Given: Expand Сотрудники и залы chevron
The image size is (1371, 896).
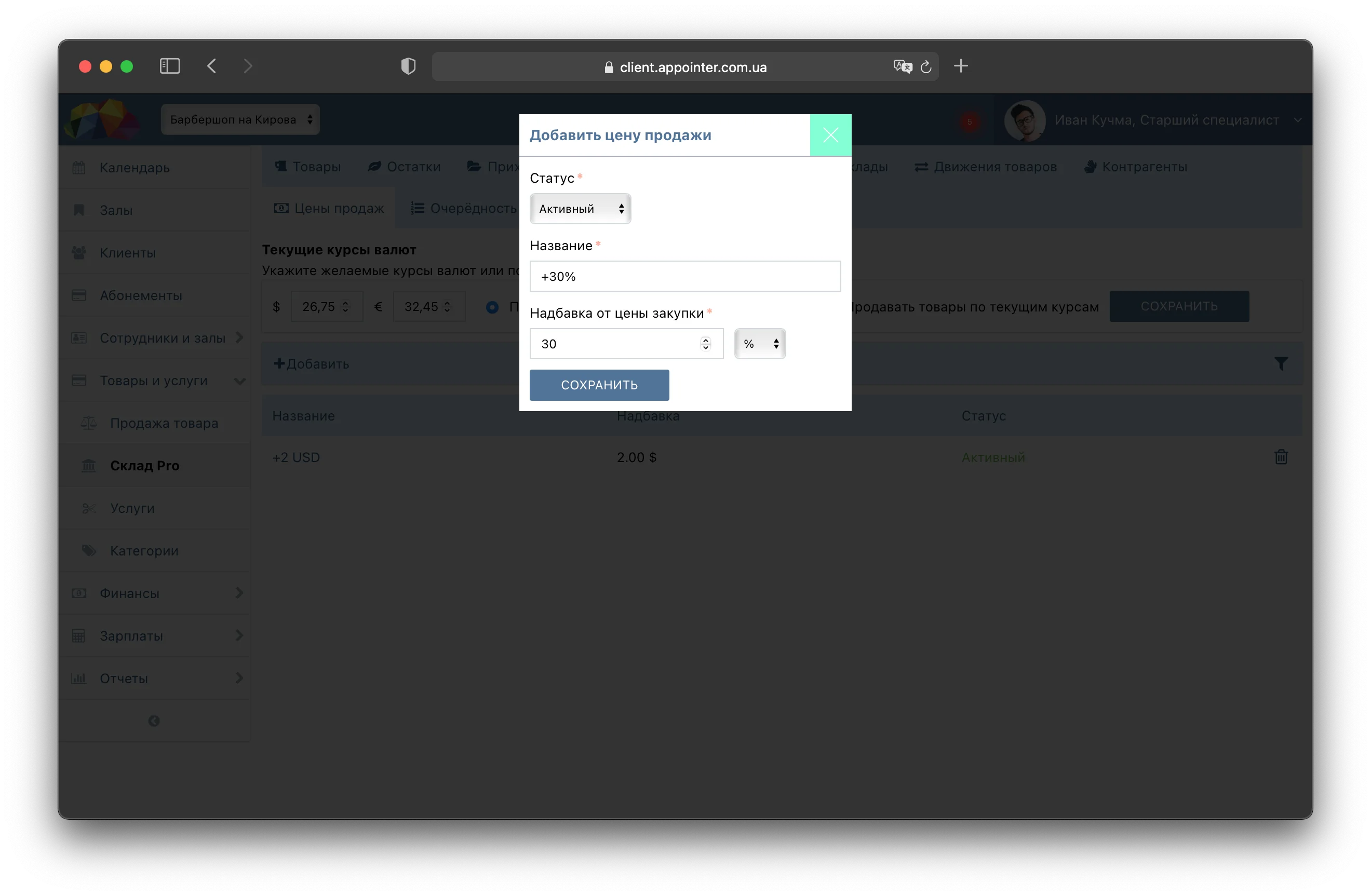Looking at the screenshot, I should pos(239,337).
